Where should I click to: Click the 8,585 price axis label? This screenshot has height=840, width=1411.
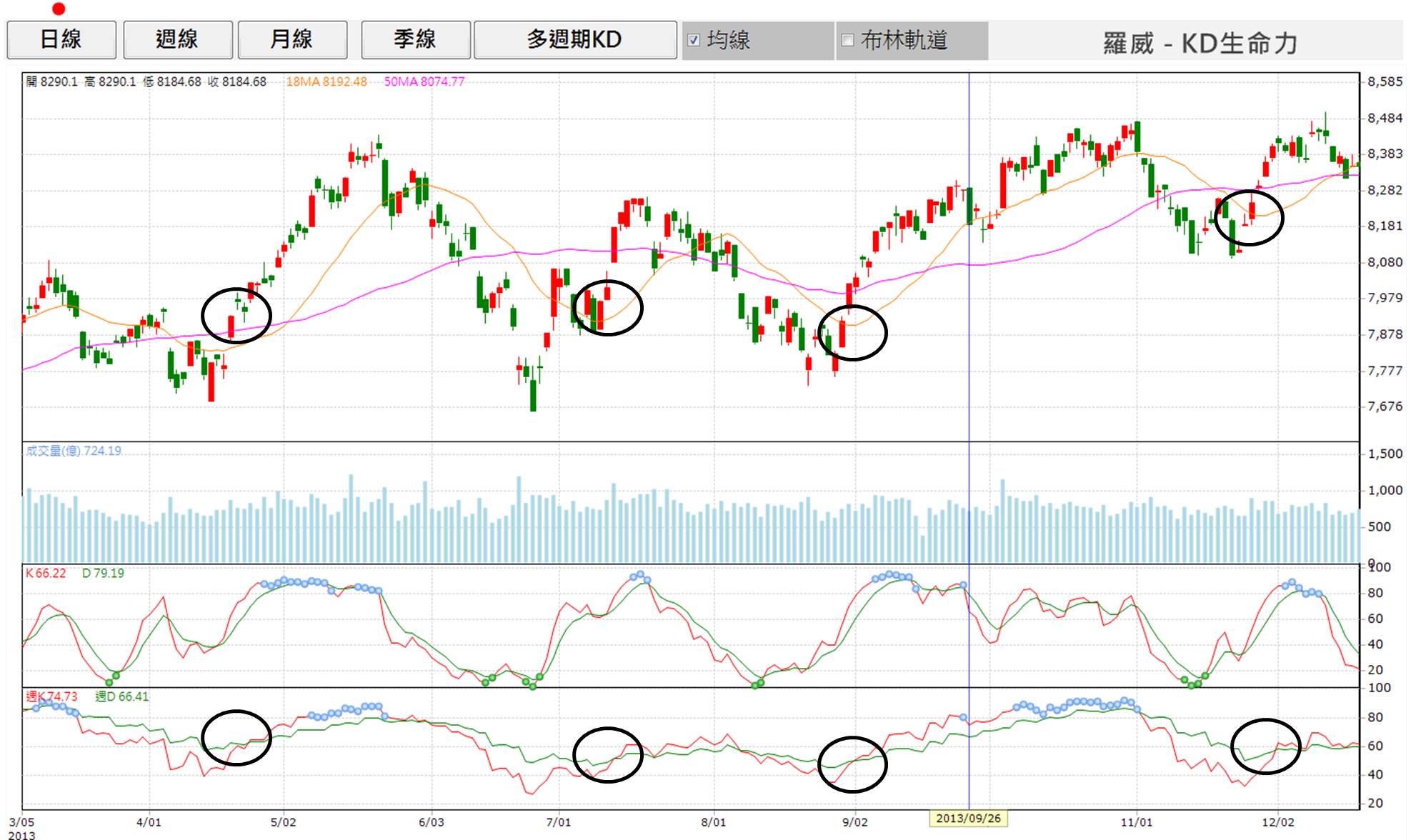click(1385, 81)
